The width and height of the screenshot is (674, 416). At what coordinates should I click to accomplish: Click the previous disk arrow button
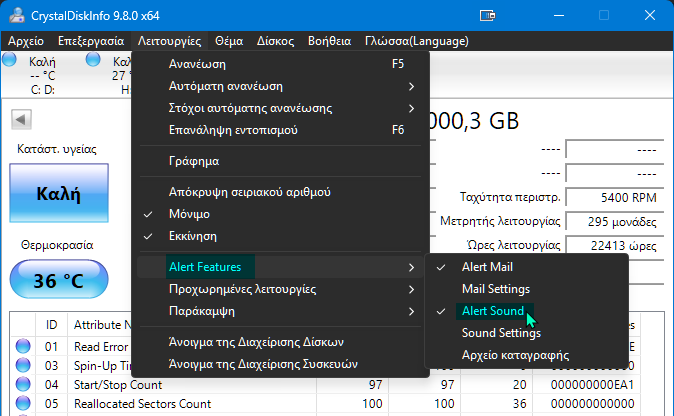(x=19, y=120)
